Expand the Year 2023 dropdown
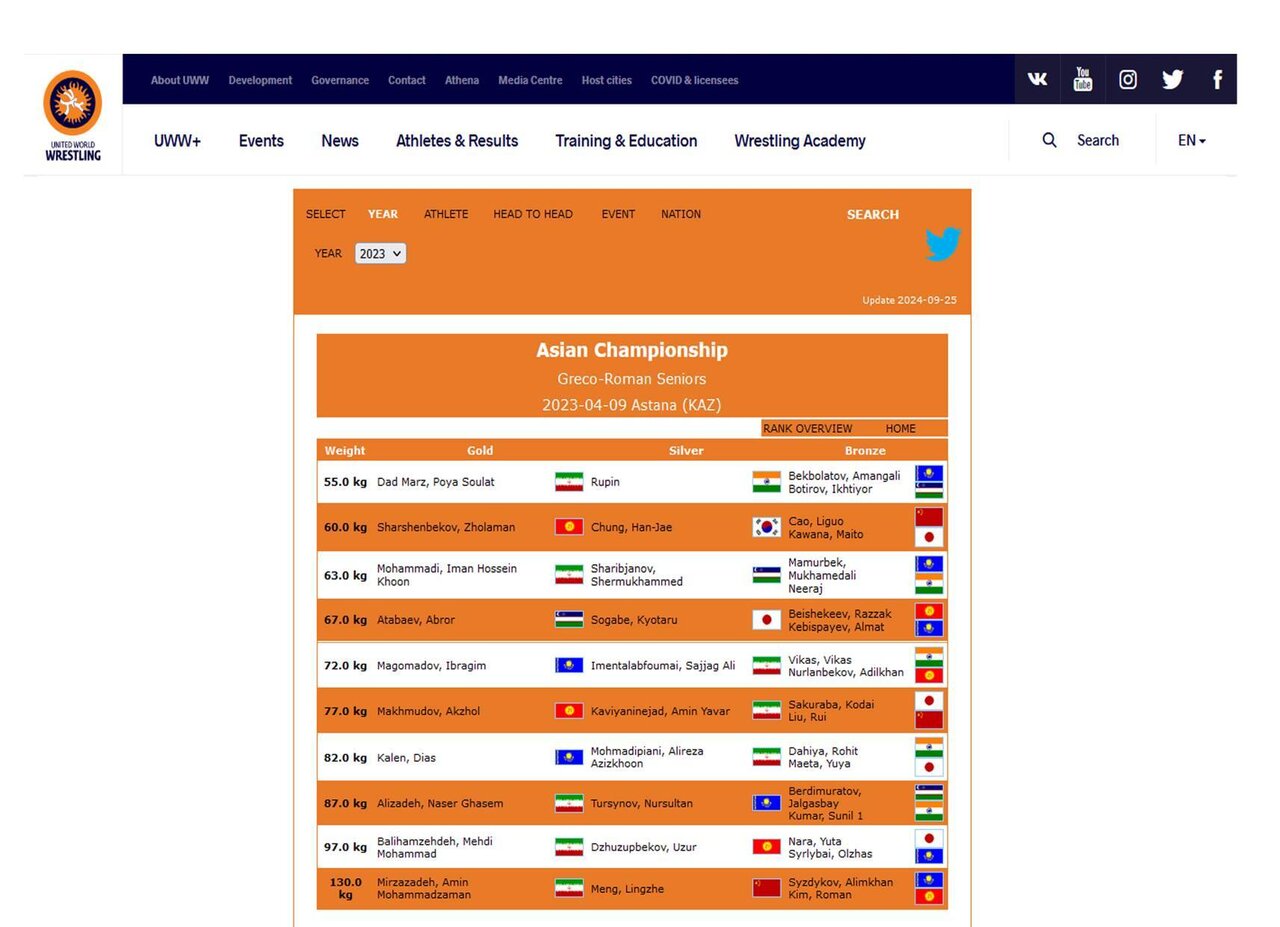This screenshot has height=927, width=1280. coord(380,254)
